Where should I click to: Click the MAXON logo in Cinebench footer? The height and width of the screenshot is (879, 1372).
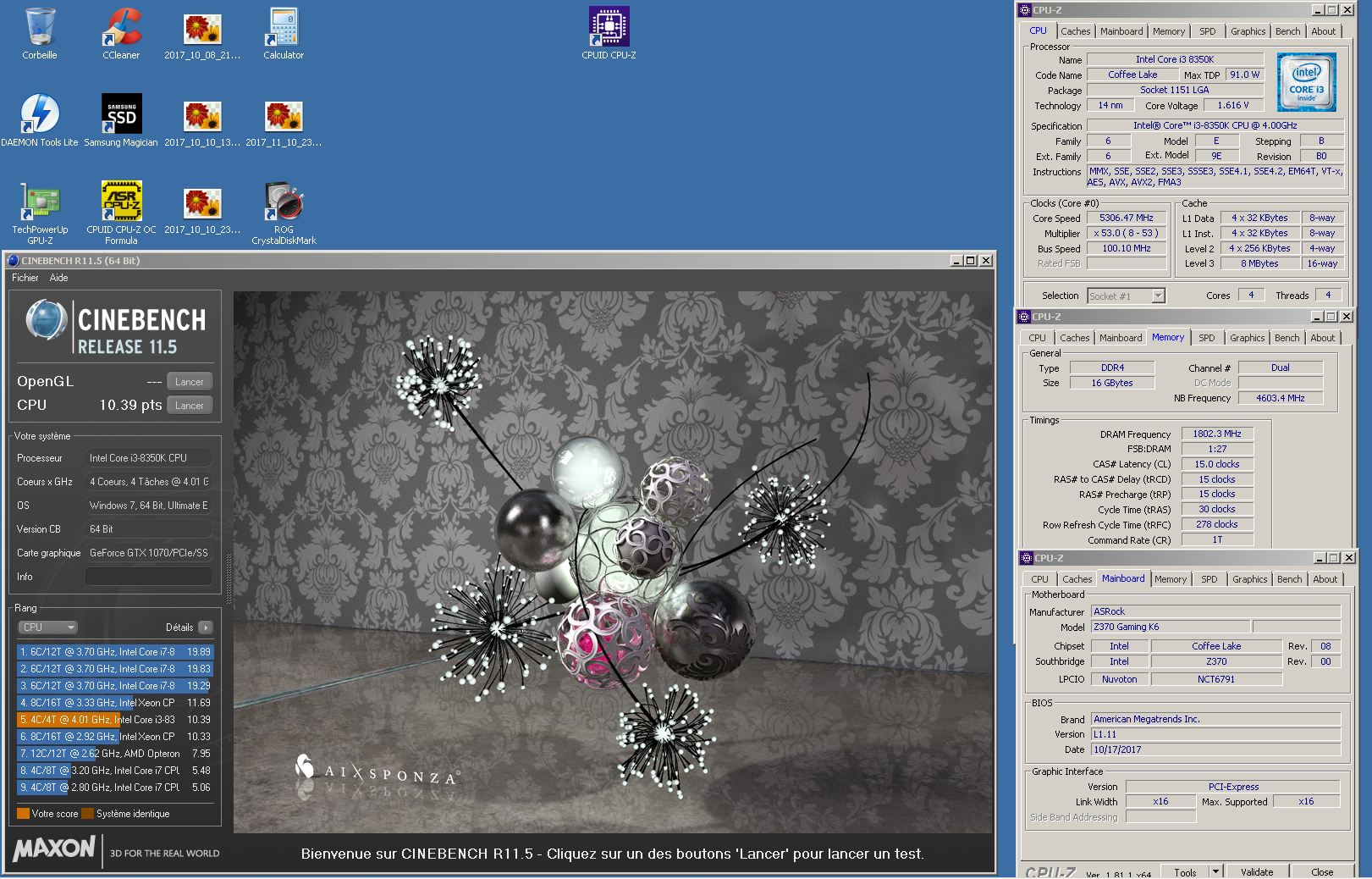click(54, 849)
